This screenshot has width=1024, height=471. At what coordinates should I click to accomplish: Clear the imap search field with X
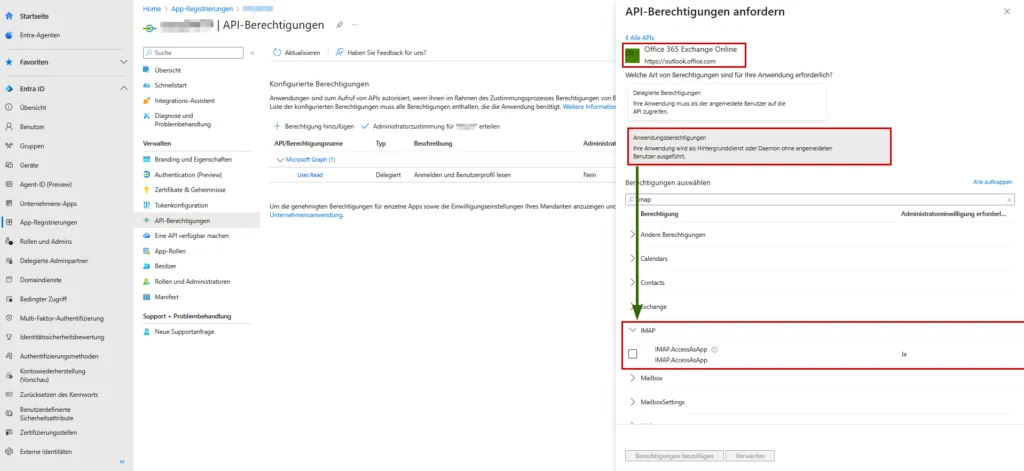click(x=1009, y=200)
